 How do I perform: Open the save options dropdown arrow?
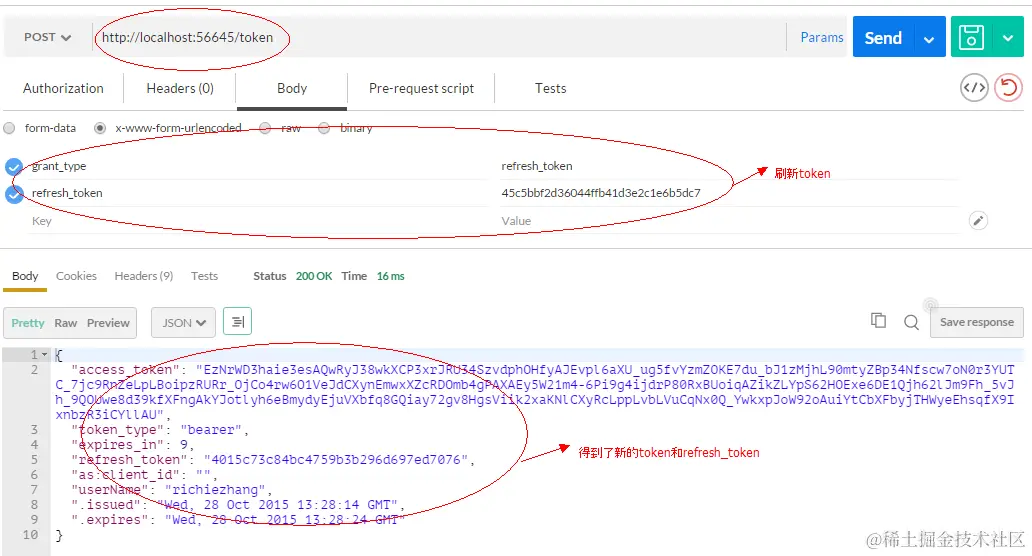point(1008,38)
